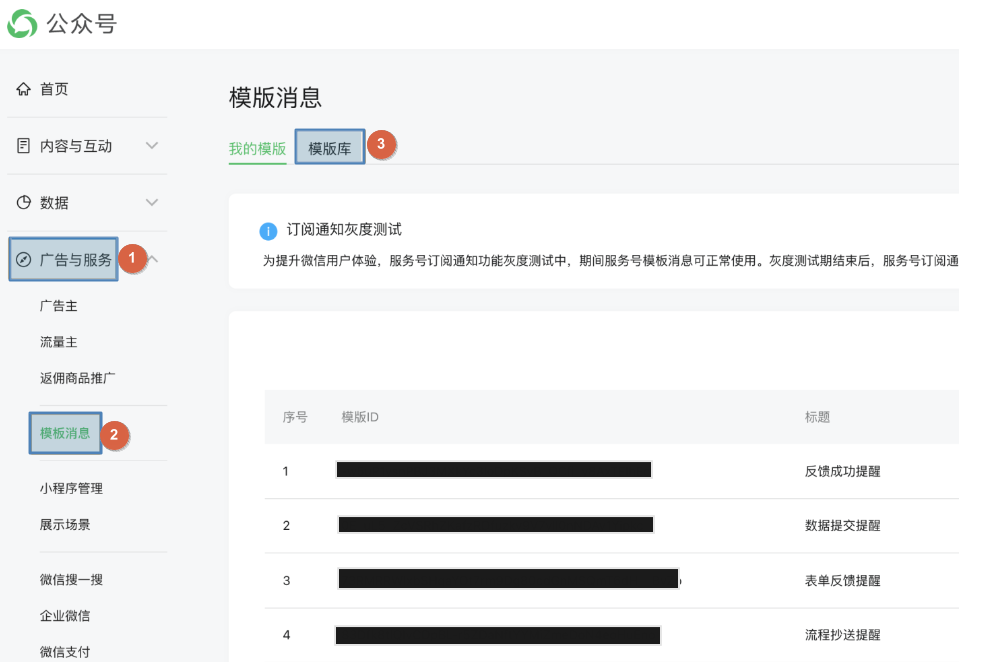Select 模板消息 in the sidebar
This screenshot has width=1007, height=662.
click(65, 433)
